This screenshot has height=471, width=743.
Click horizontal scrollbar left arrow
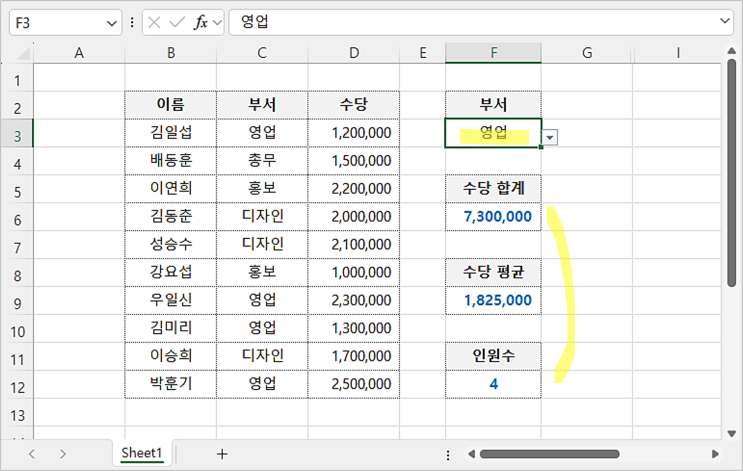tap(471, 454)
